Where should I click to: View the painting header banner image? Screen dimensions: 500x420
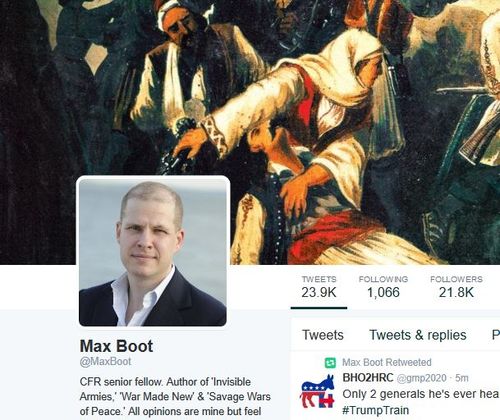pos(250,132)
